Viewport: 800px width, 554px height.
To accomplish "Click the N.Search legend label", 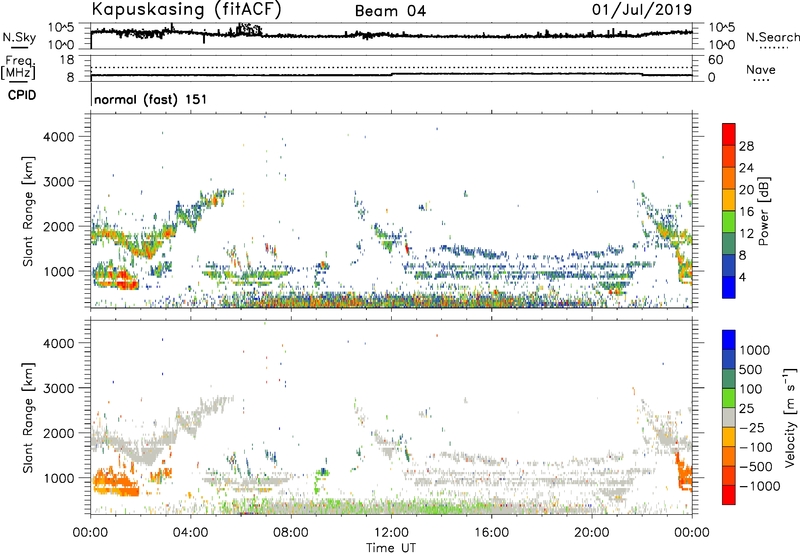I will (x=773, y=37).
